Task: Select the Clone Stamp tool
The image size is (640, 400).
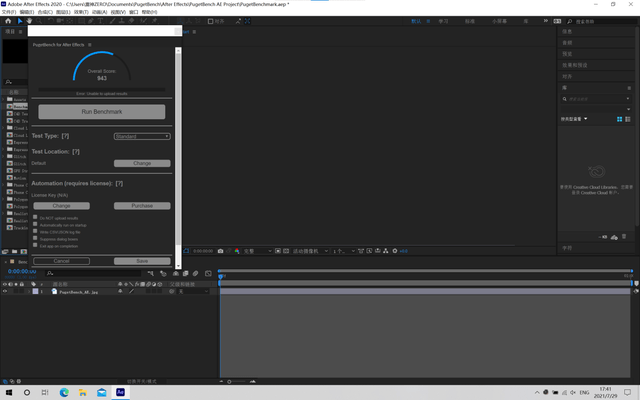Action: pyautogui.click(x=122, y=21)
